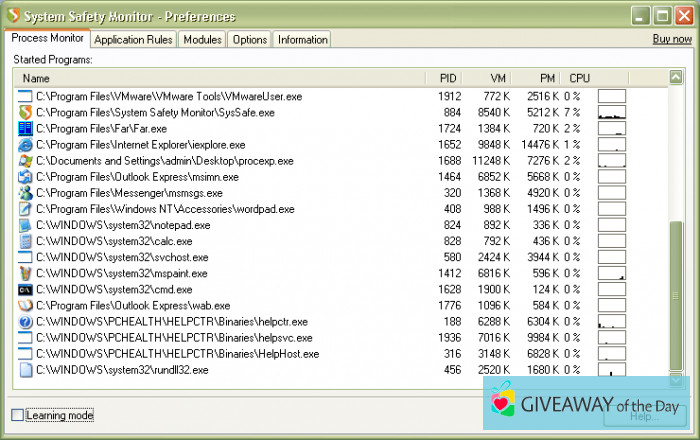700x440 pixels.
Task: Click the calc.exe calculator icon
Action: pyautogui.click(x=26, y=241)
